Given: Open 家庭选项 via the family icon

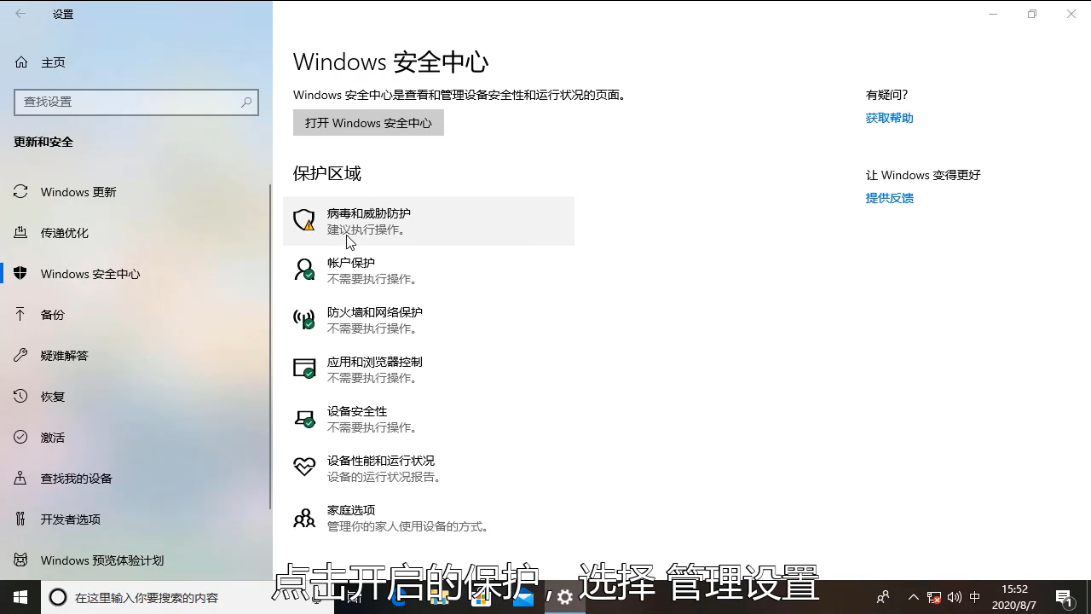Looking at the screenshot, I should (304, 516).
